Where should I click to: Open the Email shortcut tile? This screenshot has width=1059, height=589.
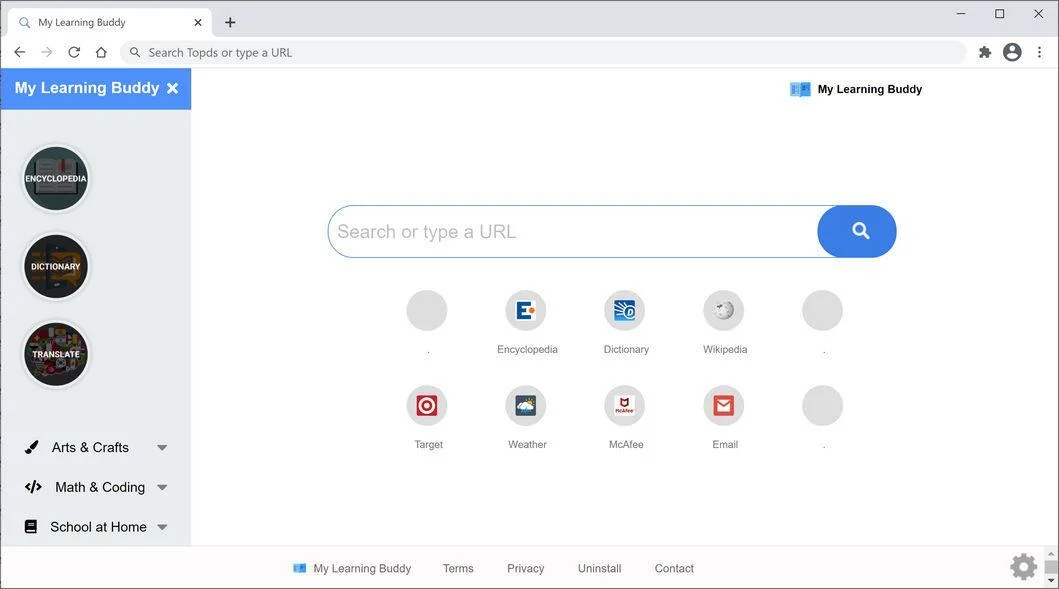[x=723, y=406]
